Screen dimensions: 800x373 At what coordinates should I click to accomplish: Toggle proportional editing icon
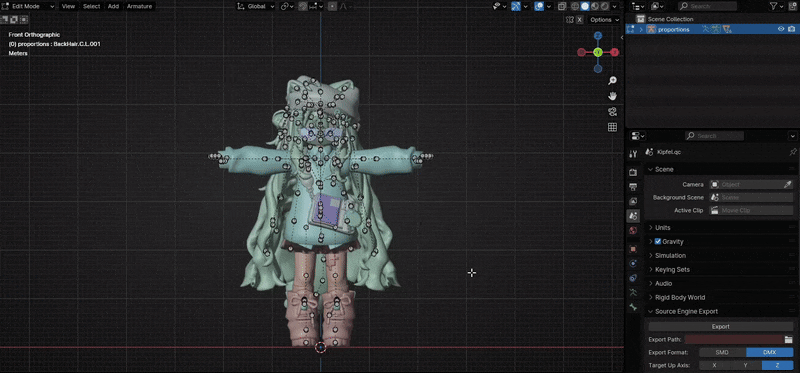332,6
